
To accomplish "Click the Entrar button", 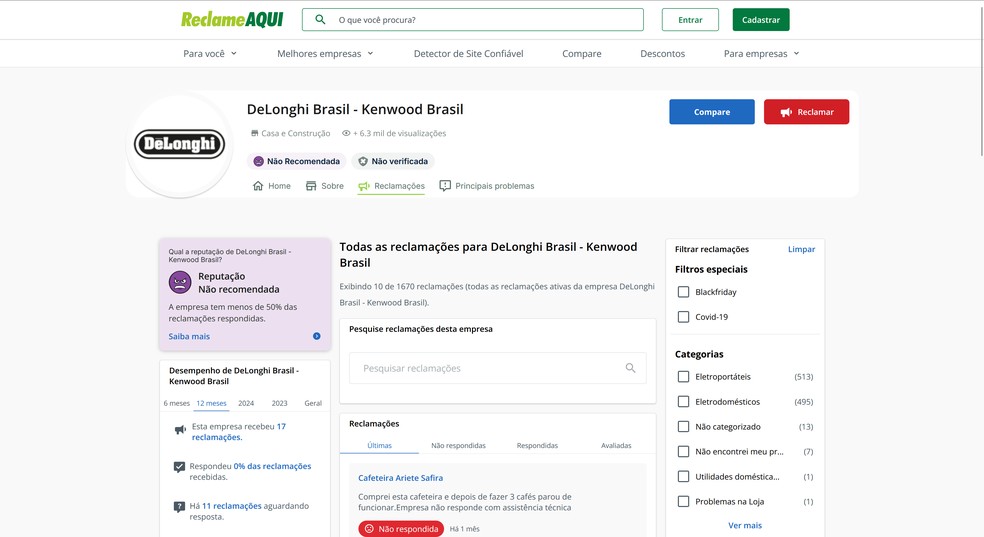I will 690,19.
